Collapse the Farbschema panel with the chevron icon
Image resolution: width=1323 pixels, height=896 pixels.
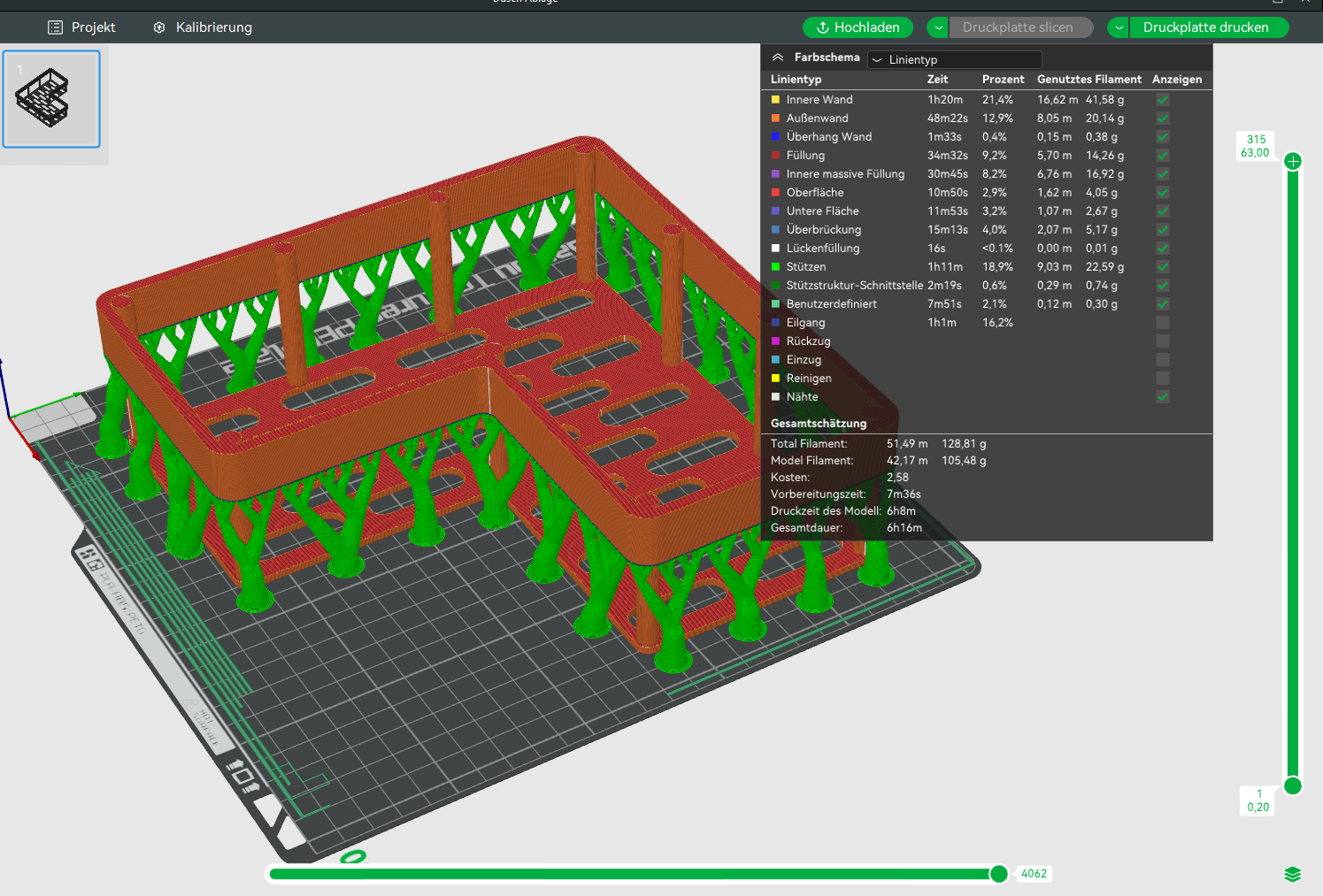click(x=778, y=57)
